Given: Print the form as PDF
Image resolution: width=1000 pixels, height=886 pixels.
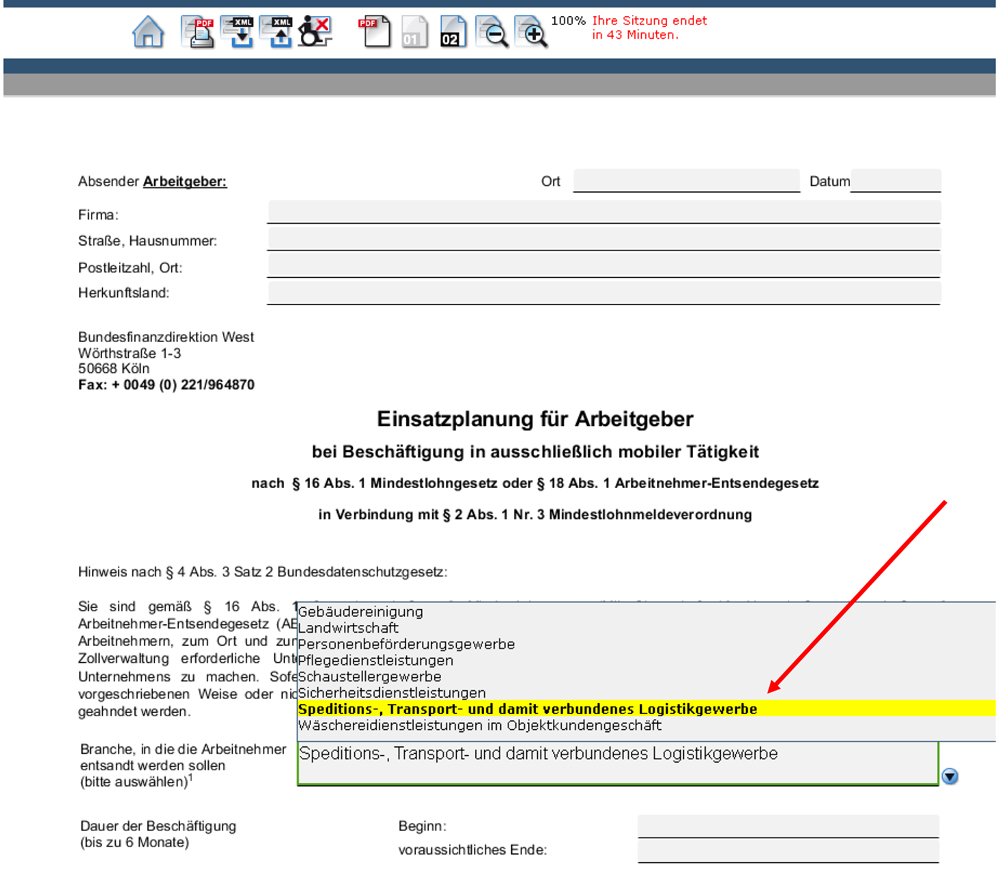Looking at the screenshot, I should [x=197, y=33].
